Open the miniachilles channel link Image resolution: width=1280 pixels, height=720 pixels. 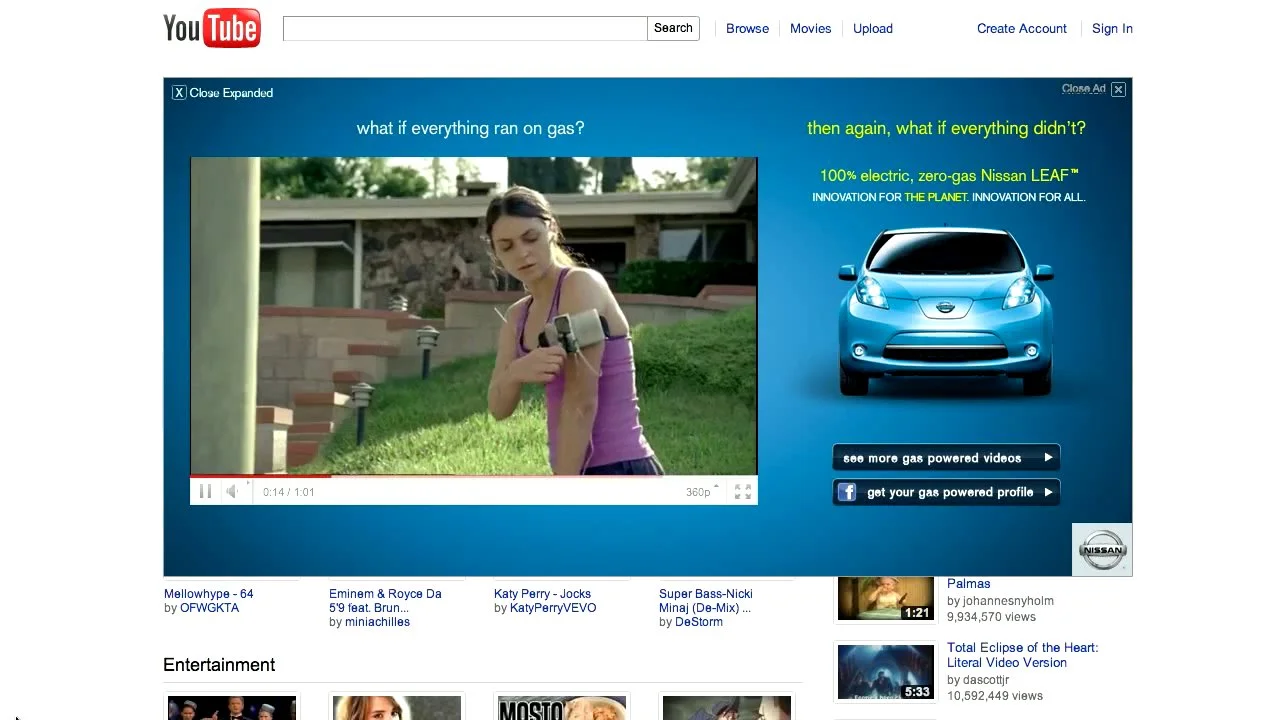pos(378,622)
